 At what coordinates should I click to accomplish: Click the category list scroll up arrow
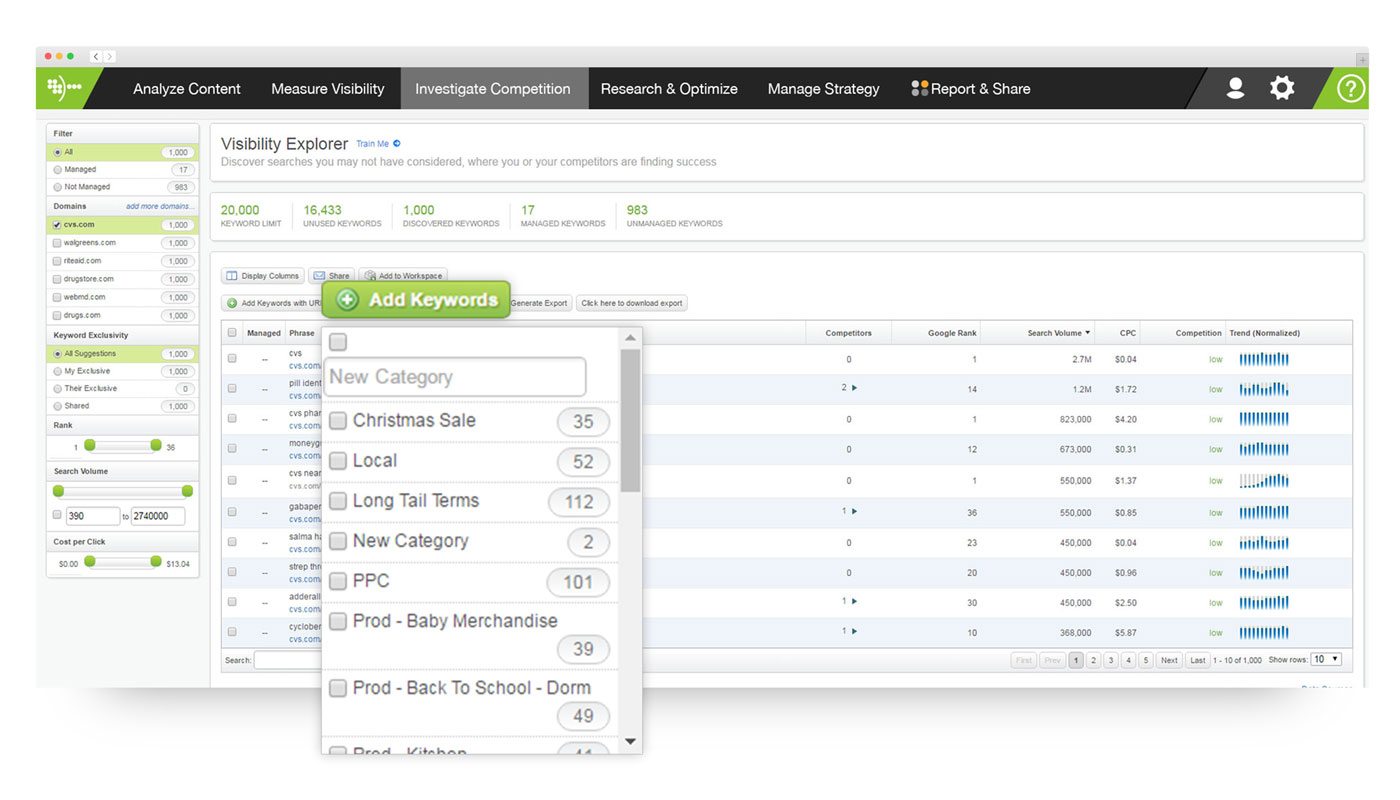(x=630, y=338)
